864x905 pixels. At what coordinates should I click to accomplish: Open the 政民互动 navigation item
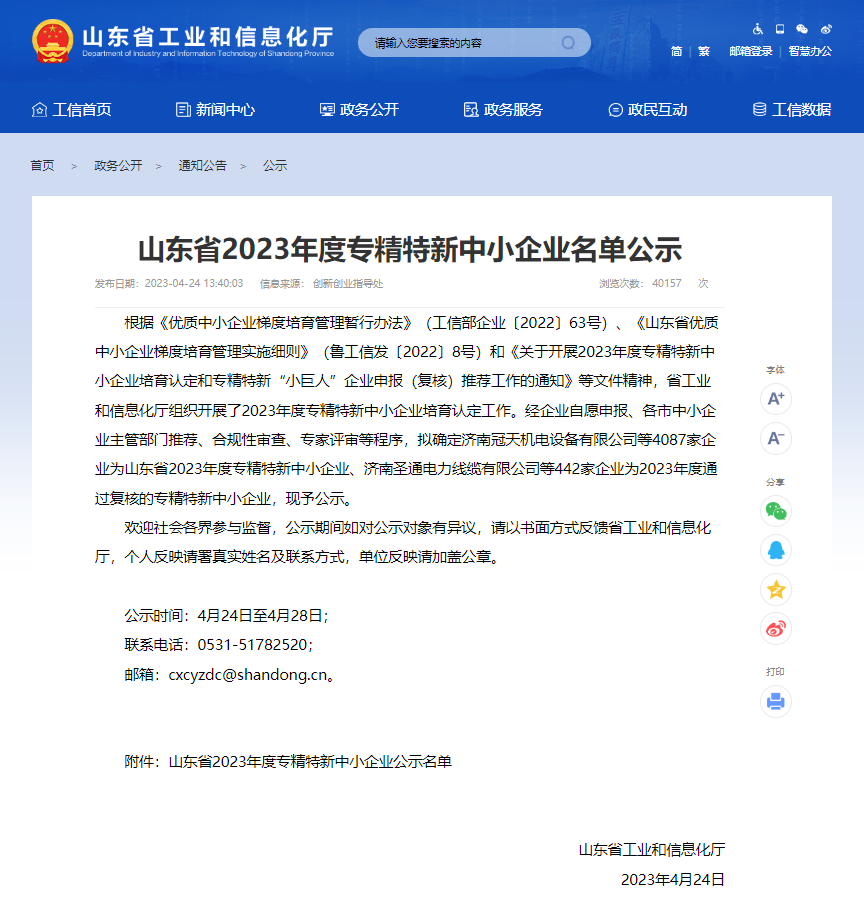point(648,110)
